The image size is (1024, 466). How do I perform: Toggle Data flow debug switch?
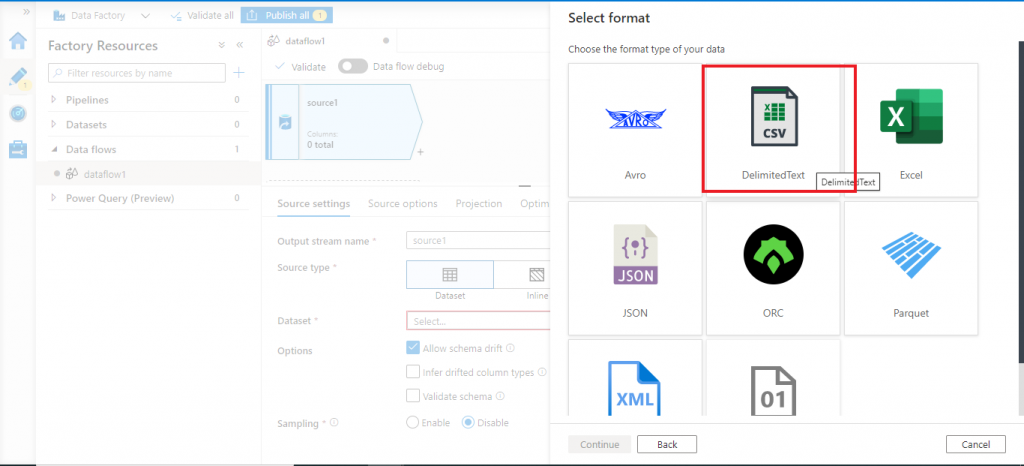353,67
